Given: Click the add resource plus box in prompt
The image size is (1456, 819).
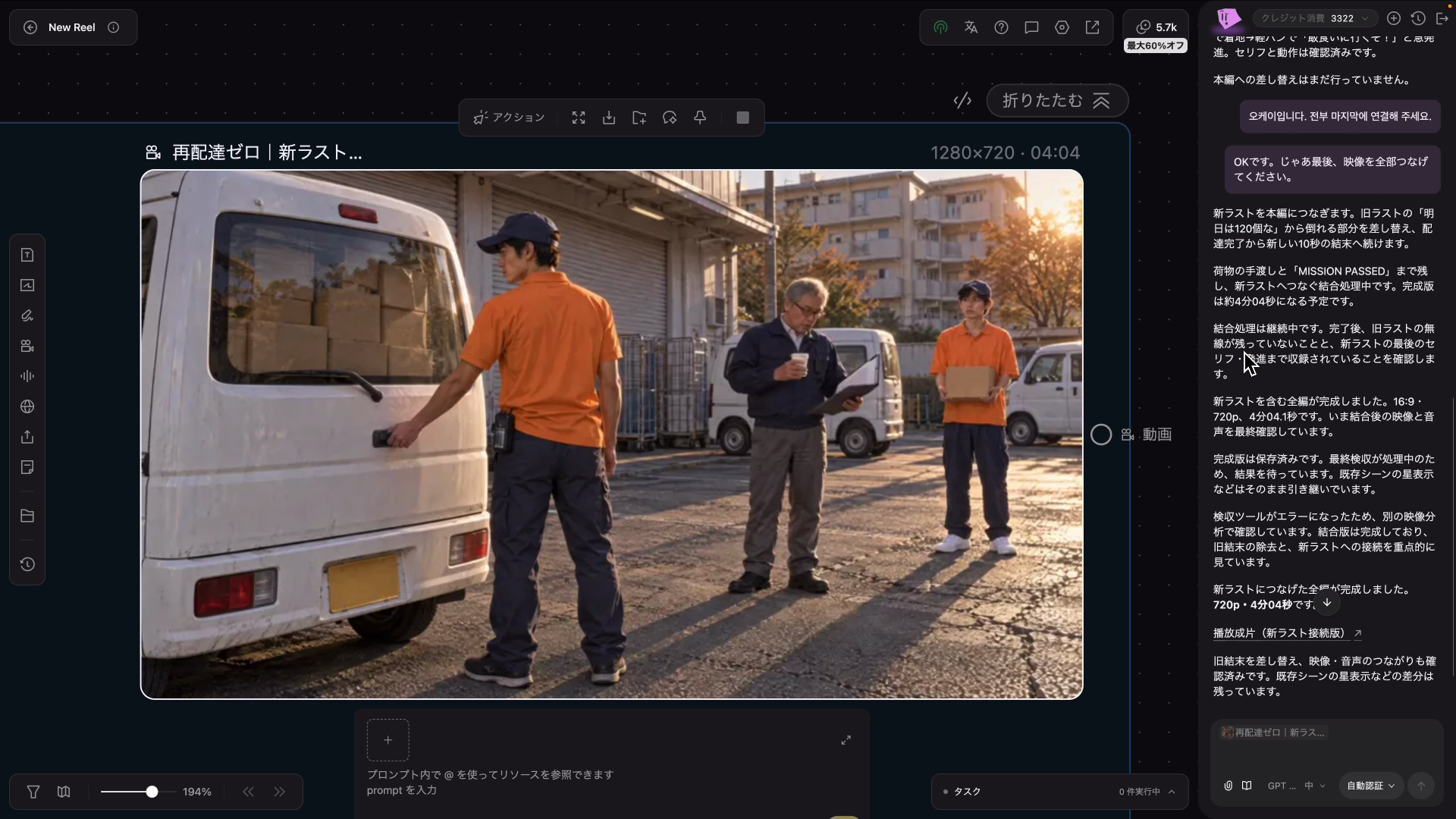Looking at the screenshot, I should pos(388,740).
